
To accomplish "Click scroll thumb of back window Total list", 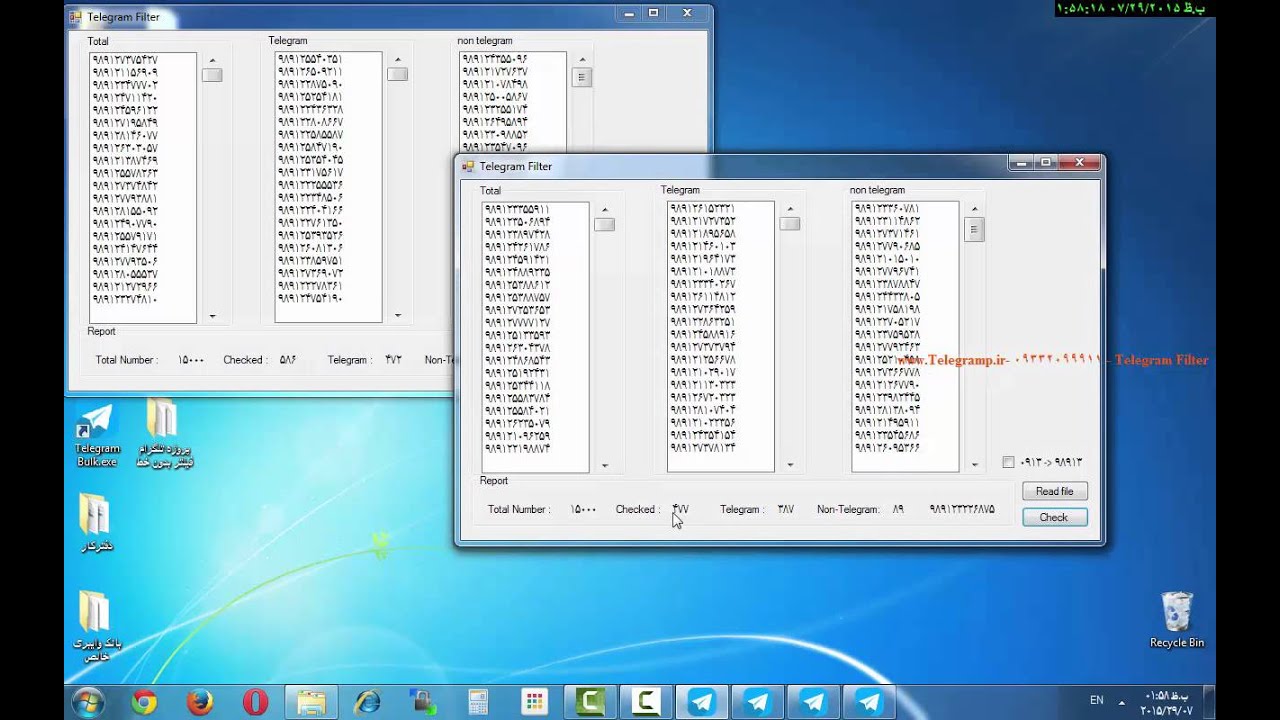I will click(x=212, y=75).
